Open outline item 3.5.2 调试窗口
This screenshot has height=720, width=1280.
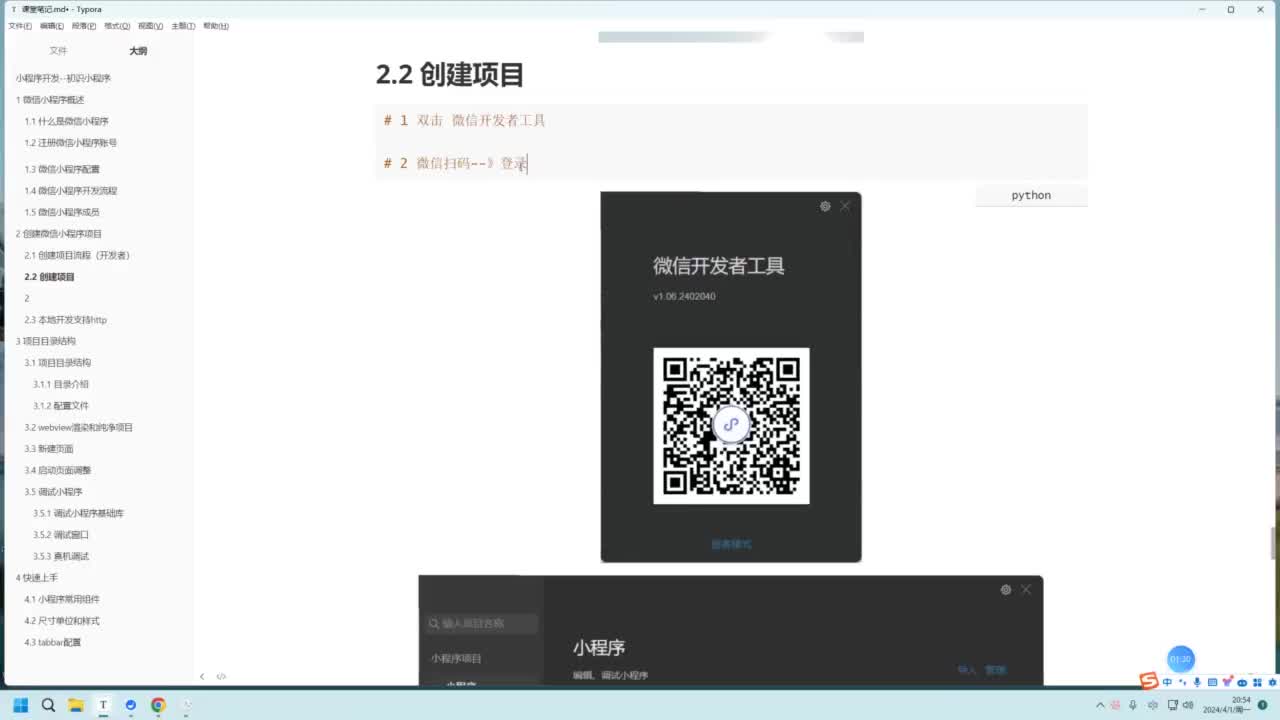coord(61,535)
